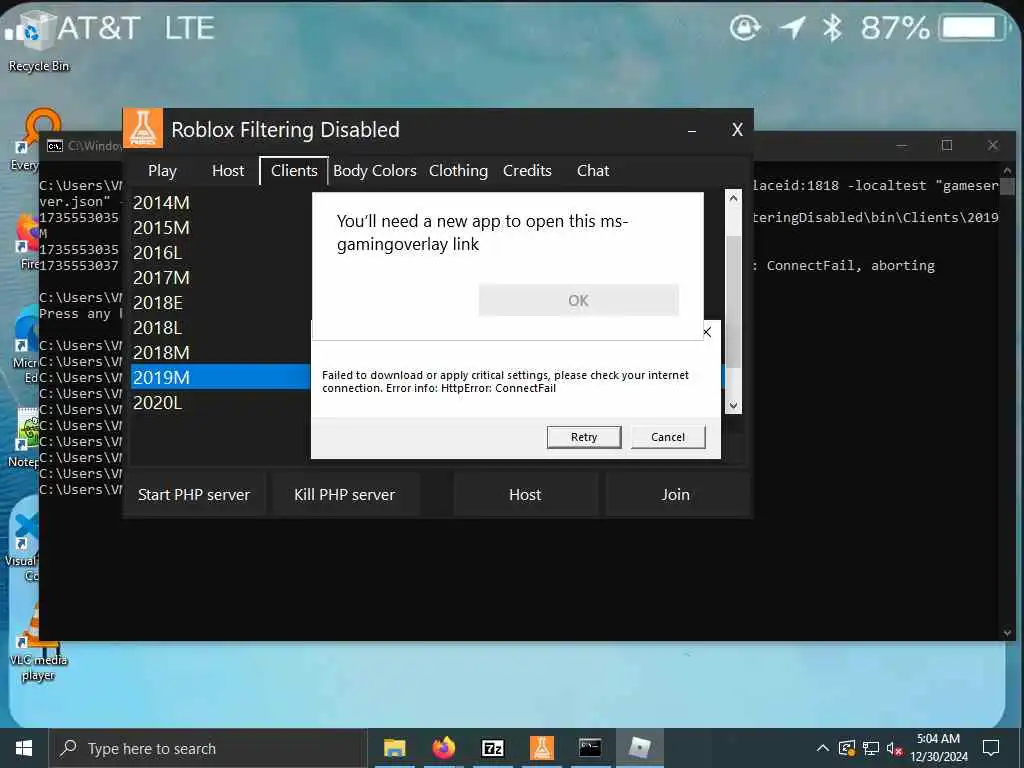
Task: Click the Windows Start button
Action: click(24, 748)
